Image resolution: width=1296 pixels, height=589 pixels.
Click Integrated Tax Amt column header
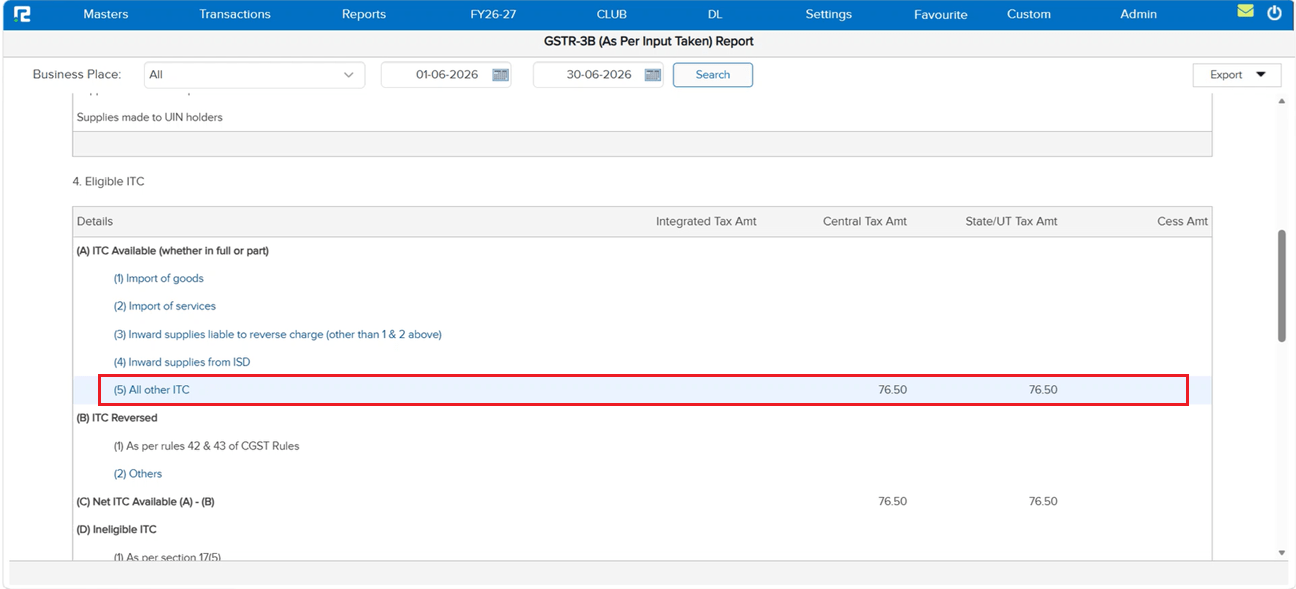(x=706, y=222)
